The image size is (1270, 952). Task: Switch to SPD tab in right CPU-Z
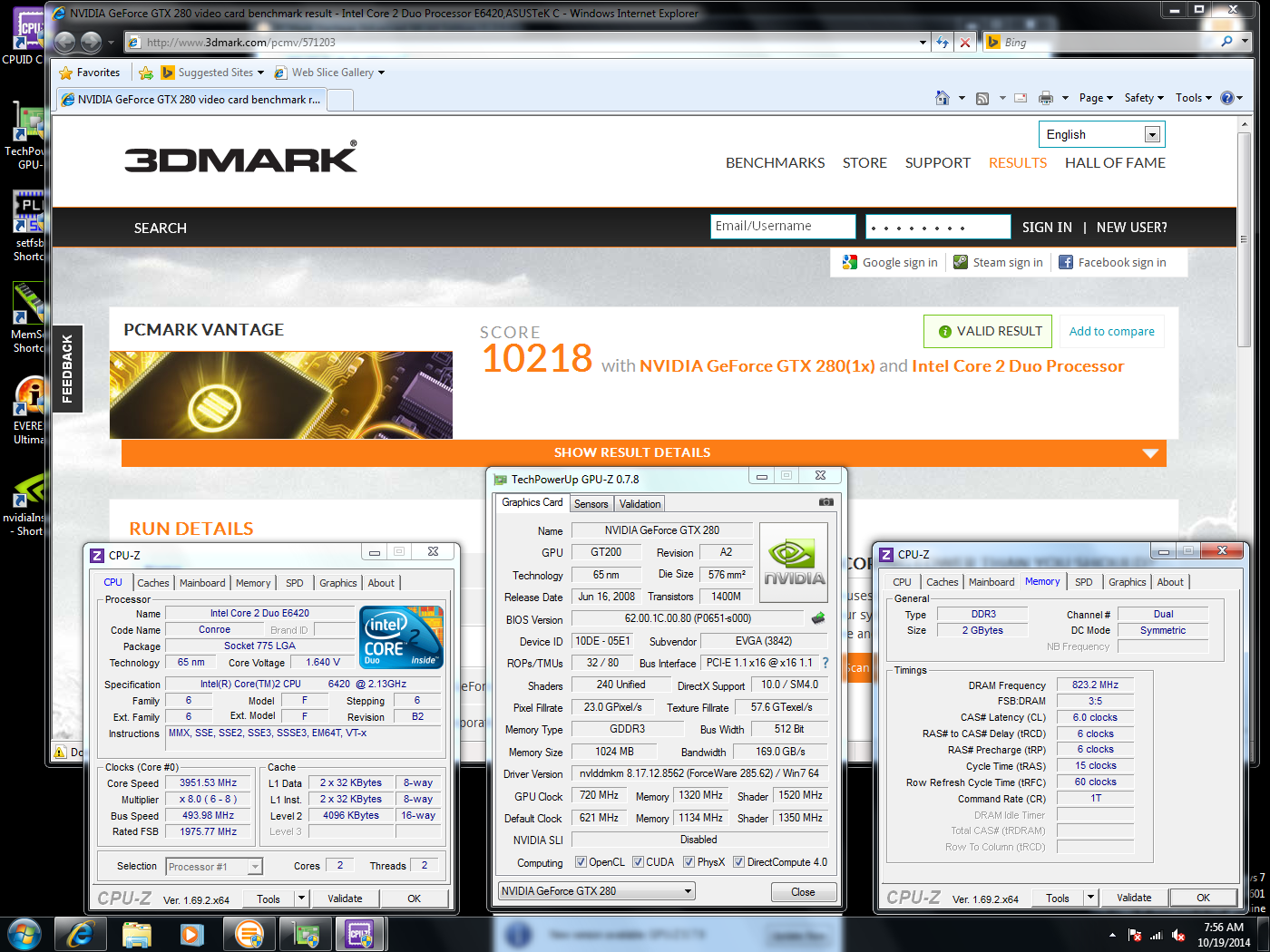pyautogui.click(x=1084, y=582)
